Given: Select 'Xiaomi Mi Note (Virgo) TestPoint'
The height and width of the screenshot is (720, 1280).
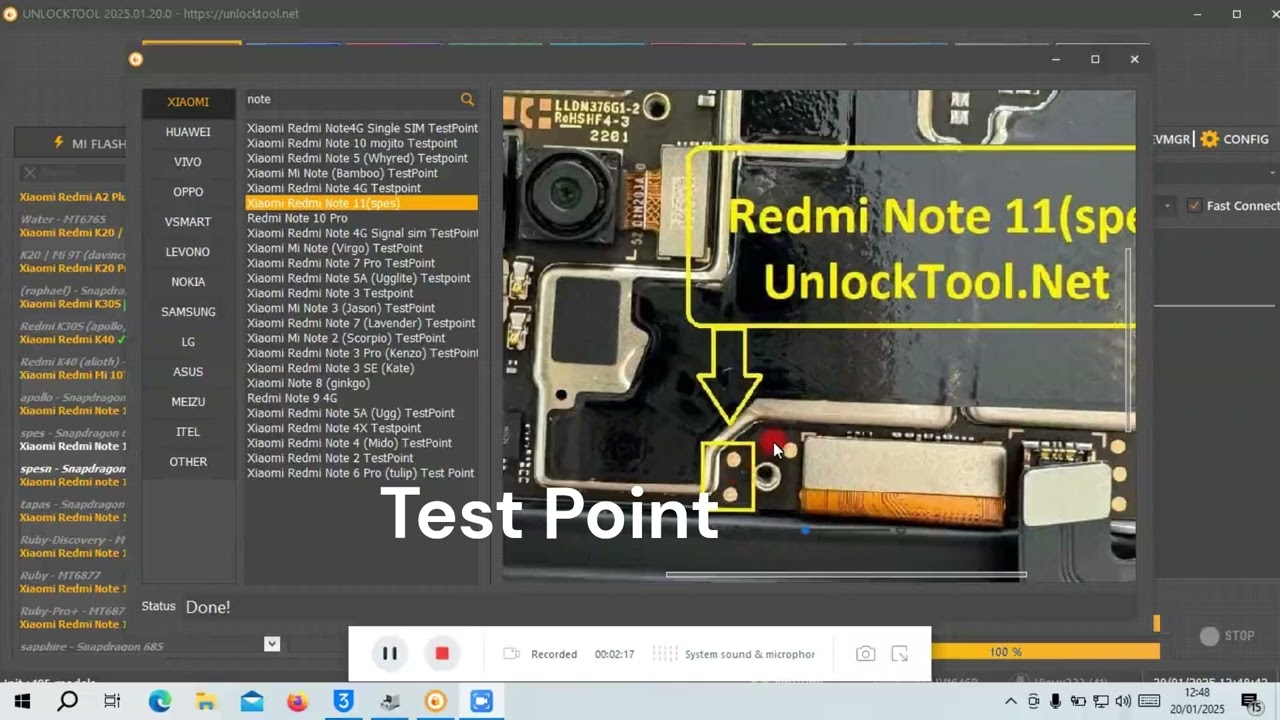Looking at the screenshot, I should pos(362,248).
